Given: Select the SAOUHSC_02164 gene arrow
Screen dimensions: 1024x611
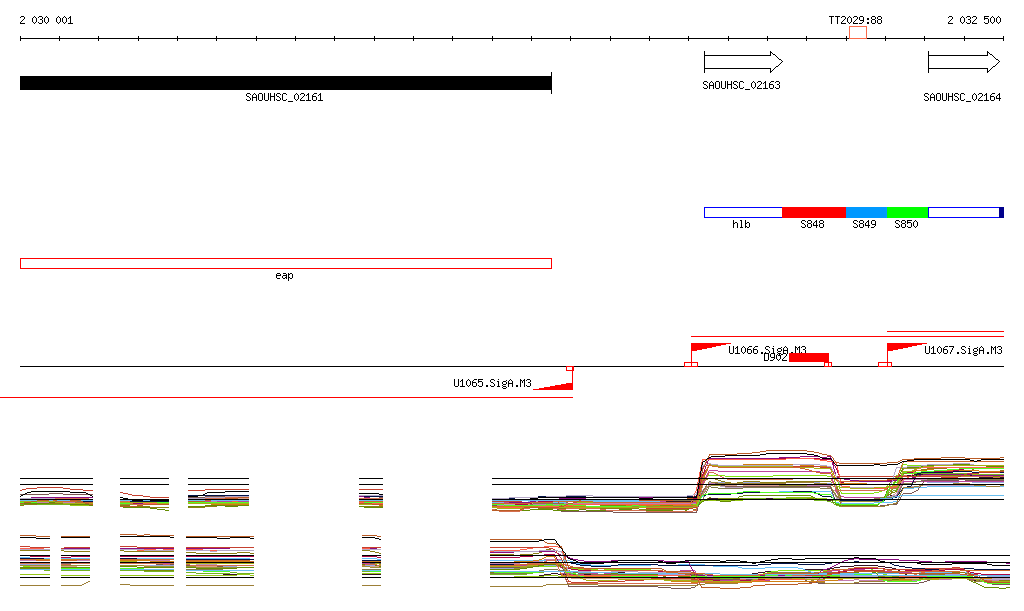Looking at the screenshot, I should point(964,62).
